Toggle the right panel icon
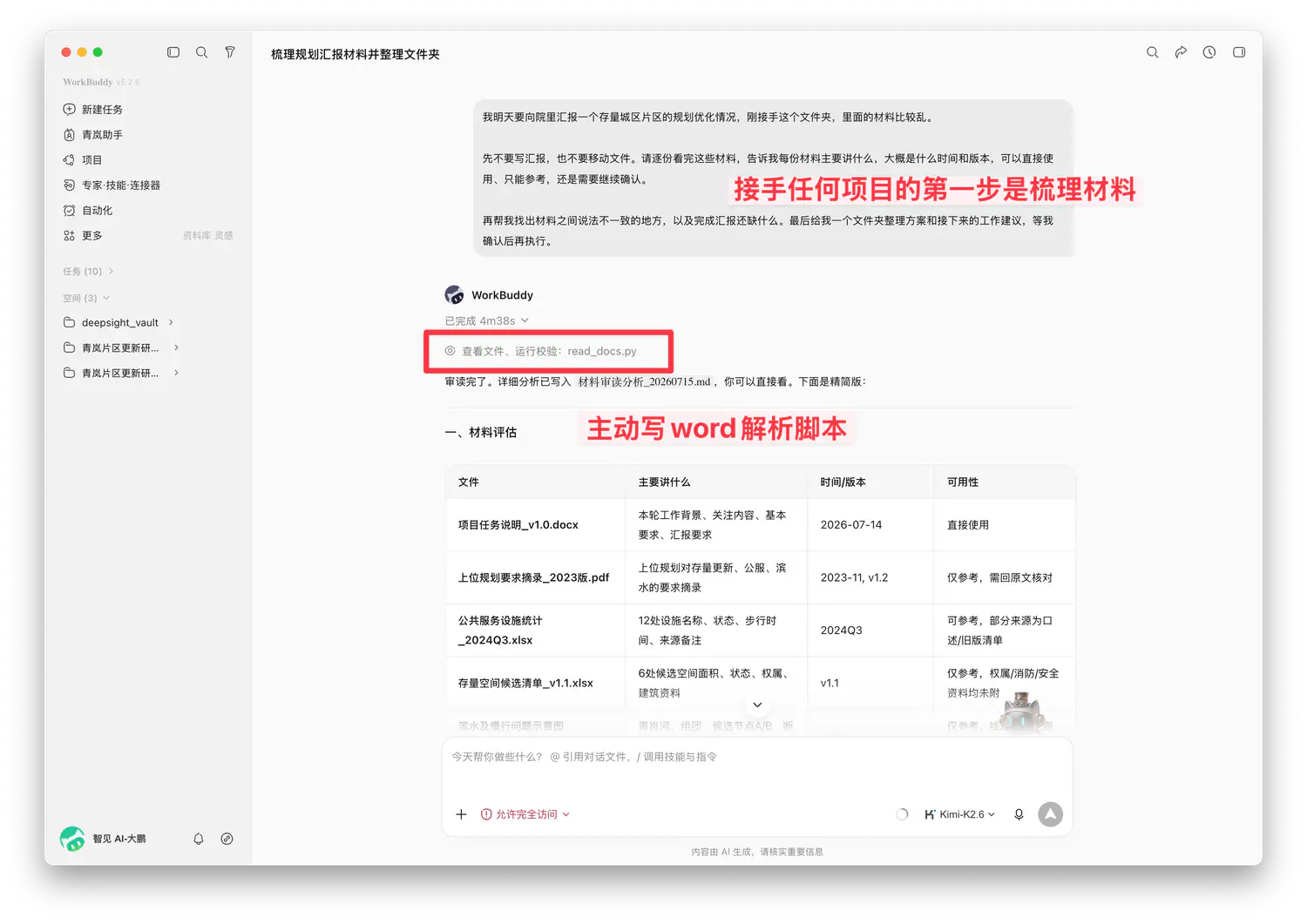 pyautogui.click(x=1239, y=52)
